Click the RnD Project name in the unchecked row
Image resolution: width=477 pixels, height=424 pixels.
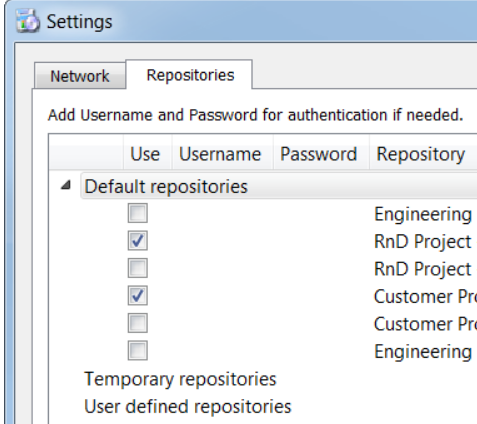(423, 269)
